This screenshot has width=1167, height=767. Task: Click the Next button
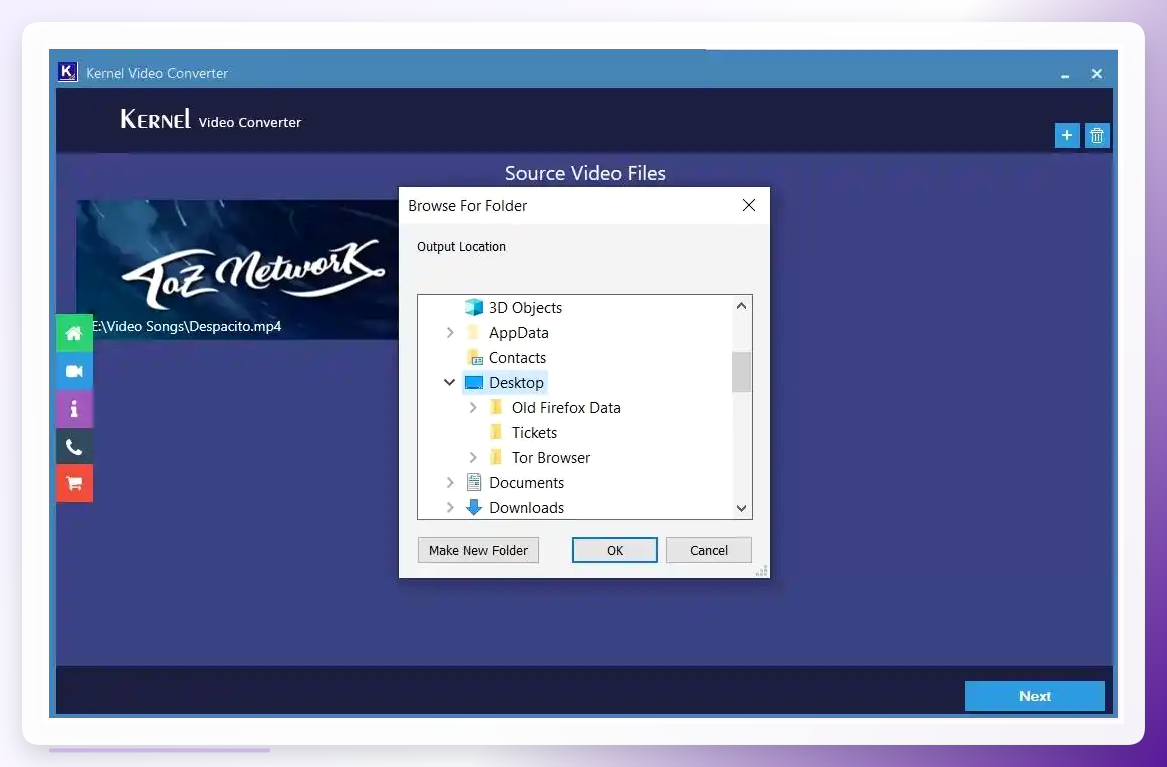(1035, 696)
